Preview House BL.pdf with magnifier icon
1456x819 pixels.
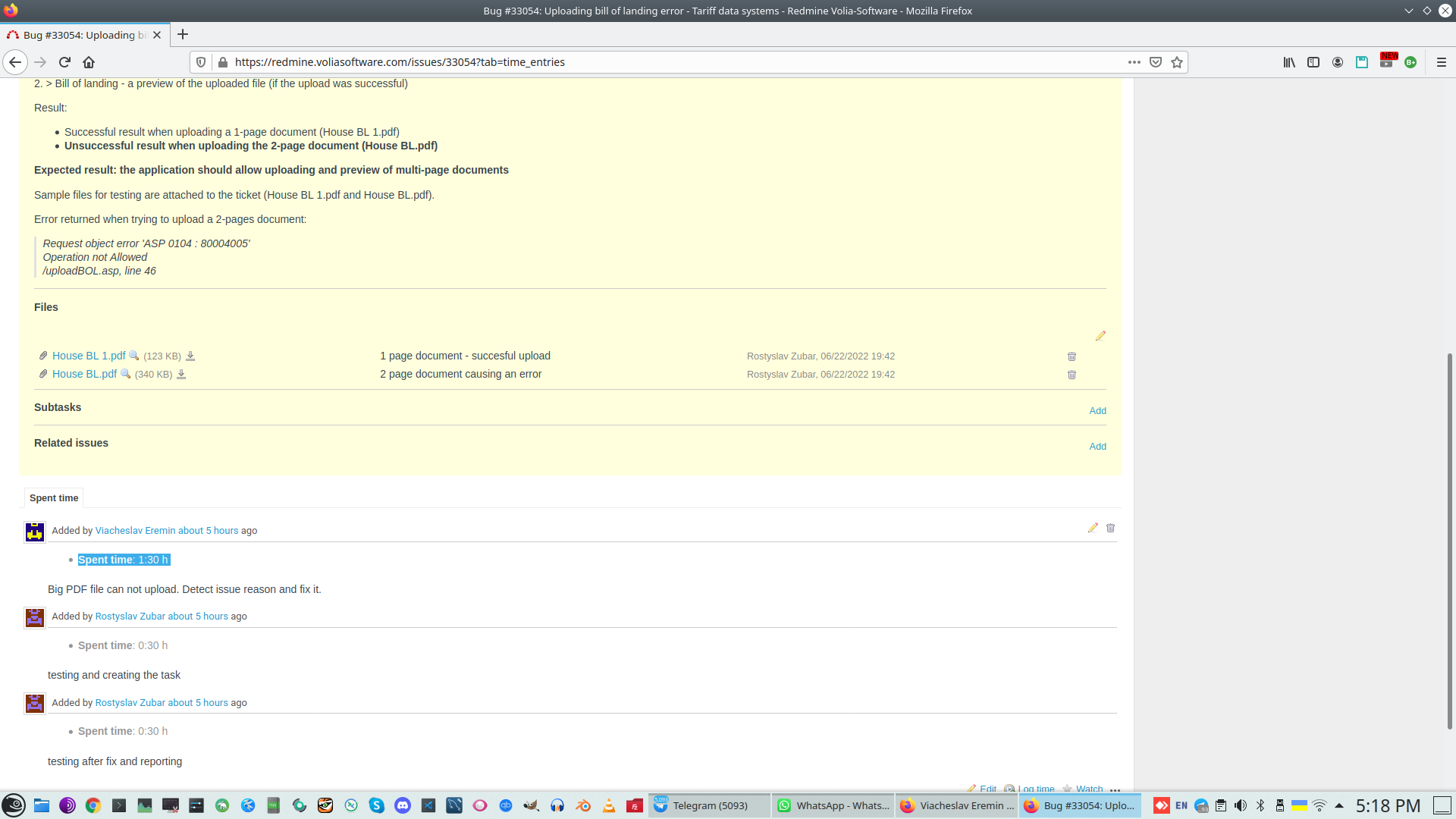pos(126,374)
